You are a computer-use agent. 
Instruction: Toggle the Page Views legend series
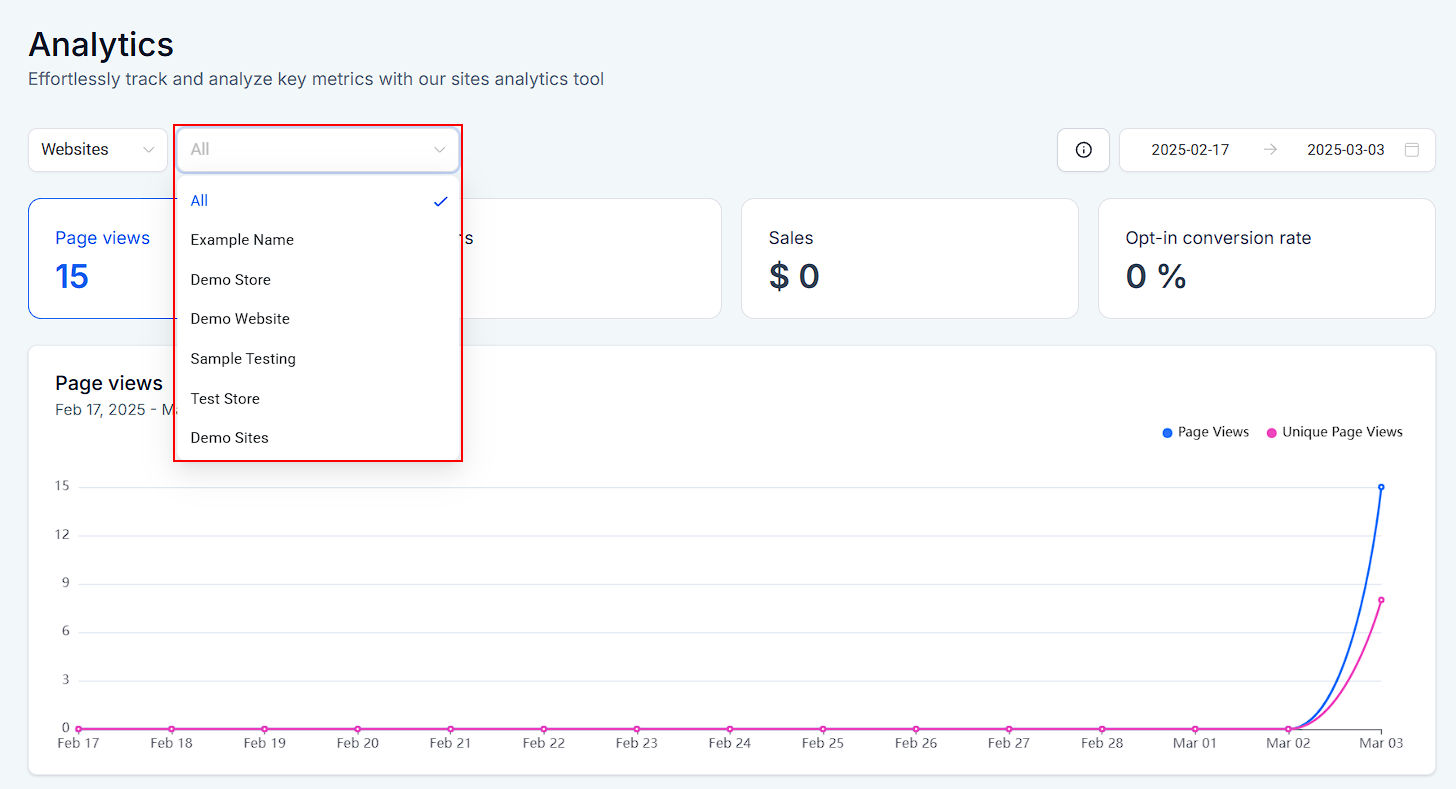point(1206,432)
